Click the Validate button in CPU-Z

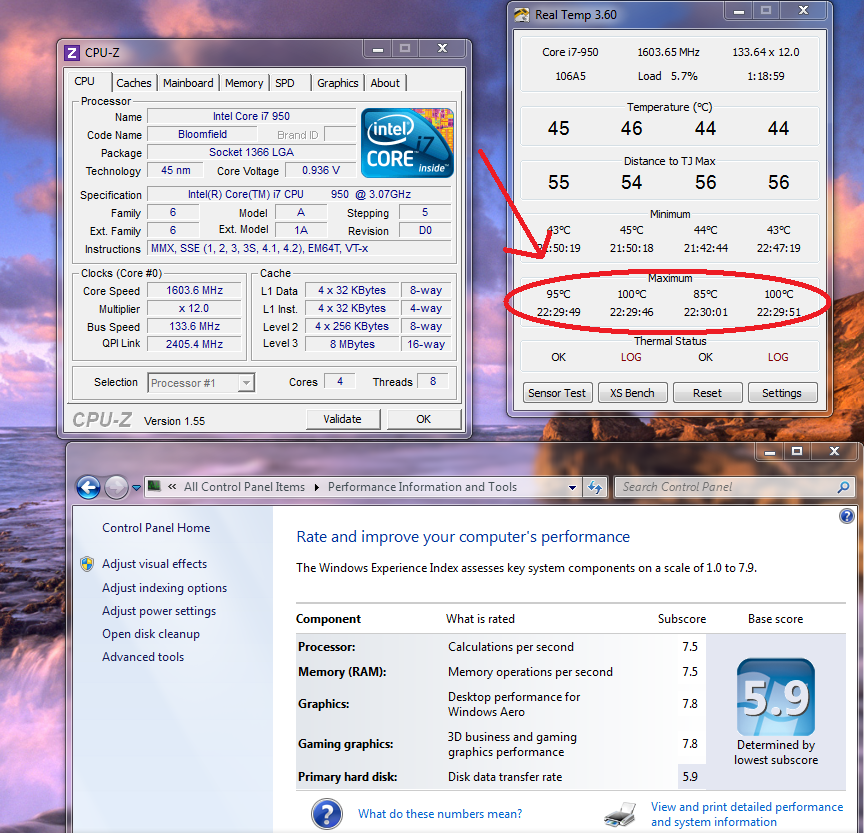342,419
